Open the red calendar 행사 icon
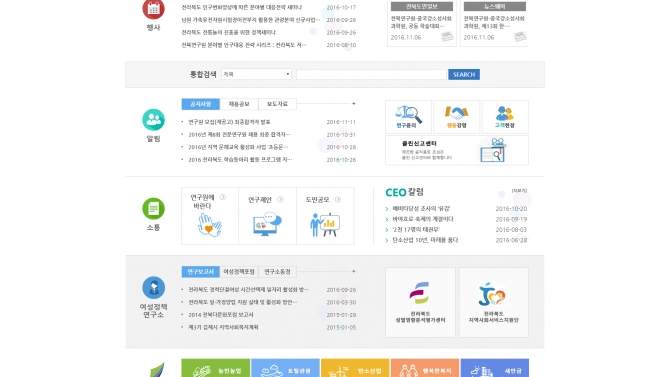The height and width of the screenshot is (377, 670). coord(153,9)
